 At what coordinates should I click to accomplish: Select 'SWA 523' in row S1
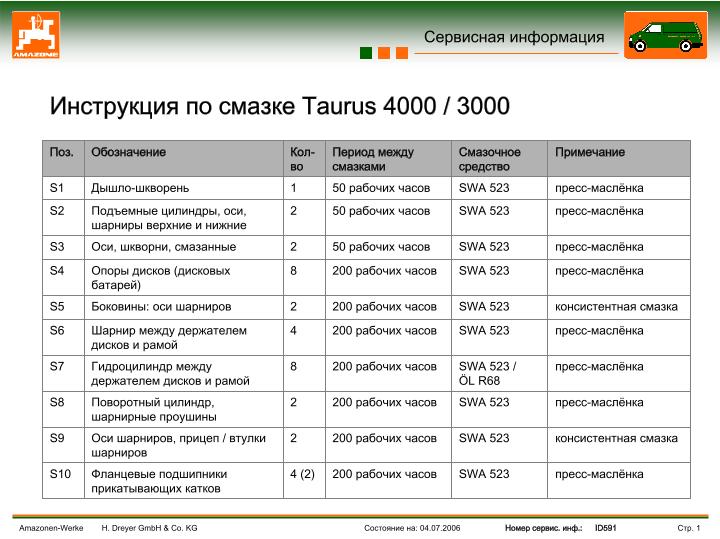point(484,188)
